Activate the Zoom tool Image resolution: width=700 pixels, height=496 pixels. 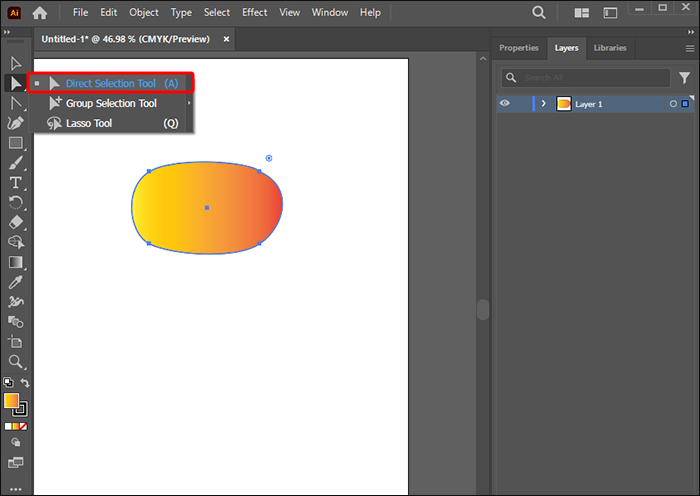(x=16, y=362)
